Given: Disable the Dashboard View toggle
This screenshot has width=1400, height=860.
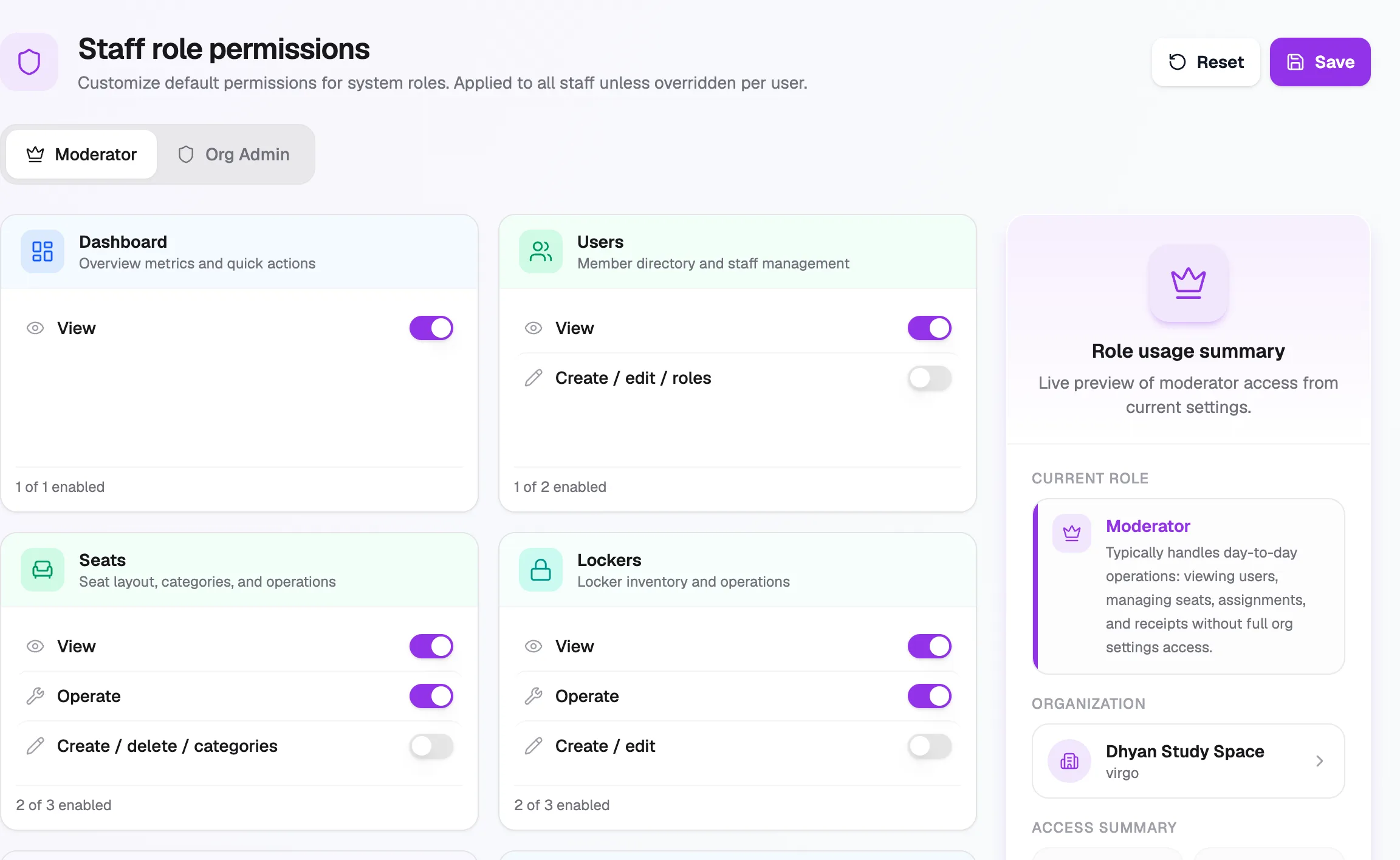Looking at the screenshot, I should point(431,328).
